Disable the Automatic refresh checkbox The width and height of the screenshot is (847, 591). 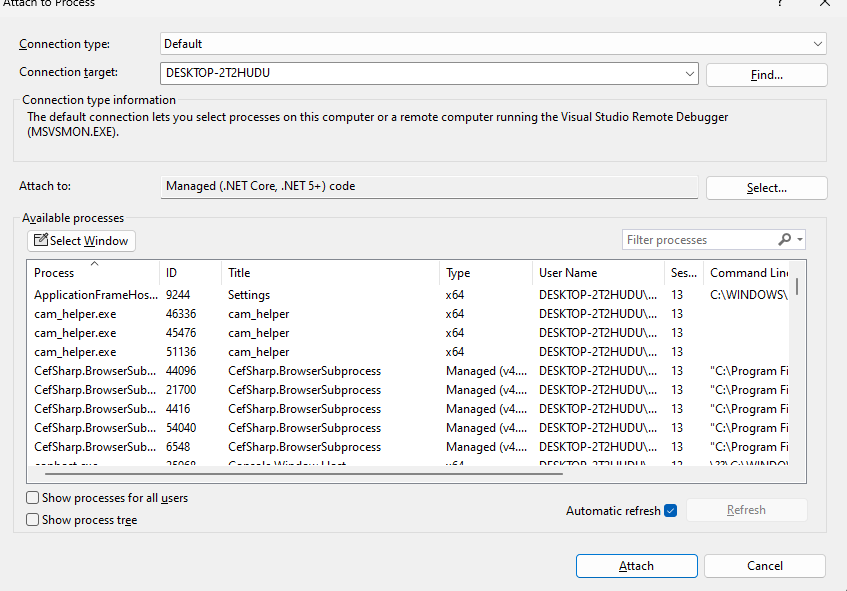[670, 511]
